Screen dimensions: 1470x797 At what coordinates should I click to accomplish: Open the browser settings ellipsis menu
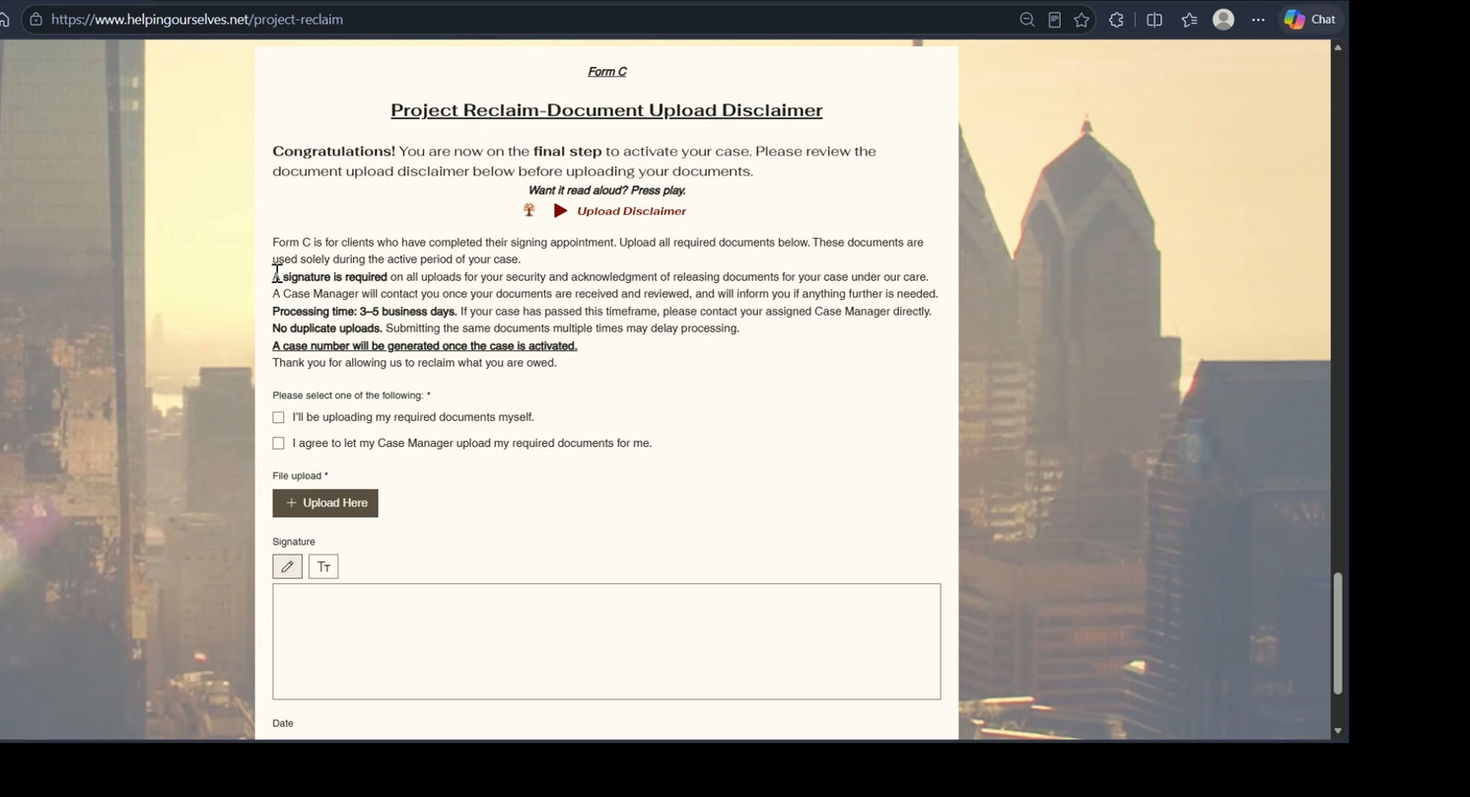pyautogui.click(x=1258, y=20)
